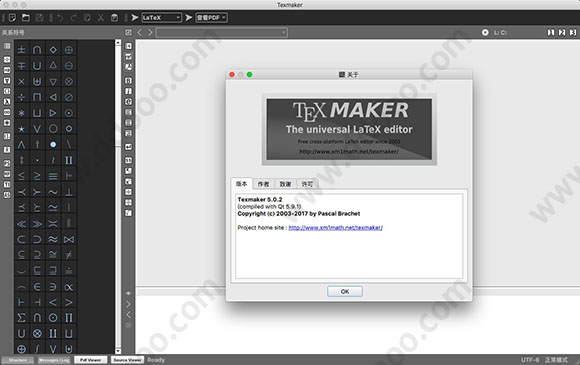This screenshot has height=365, width=580.
Task: Toggle the Structure panel button
Action: click(18, 360)
